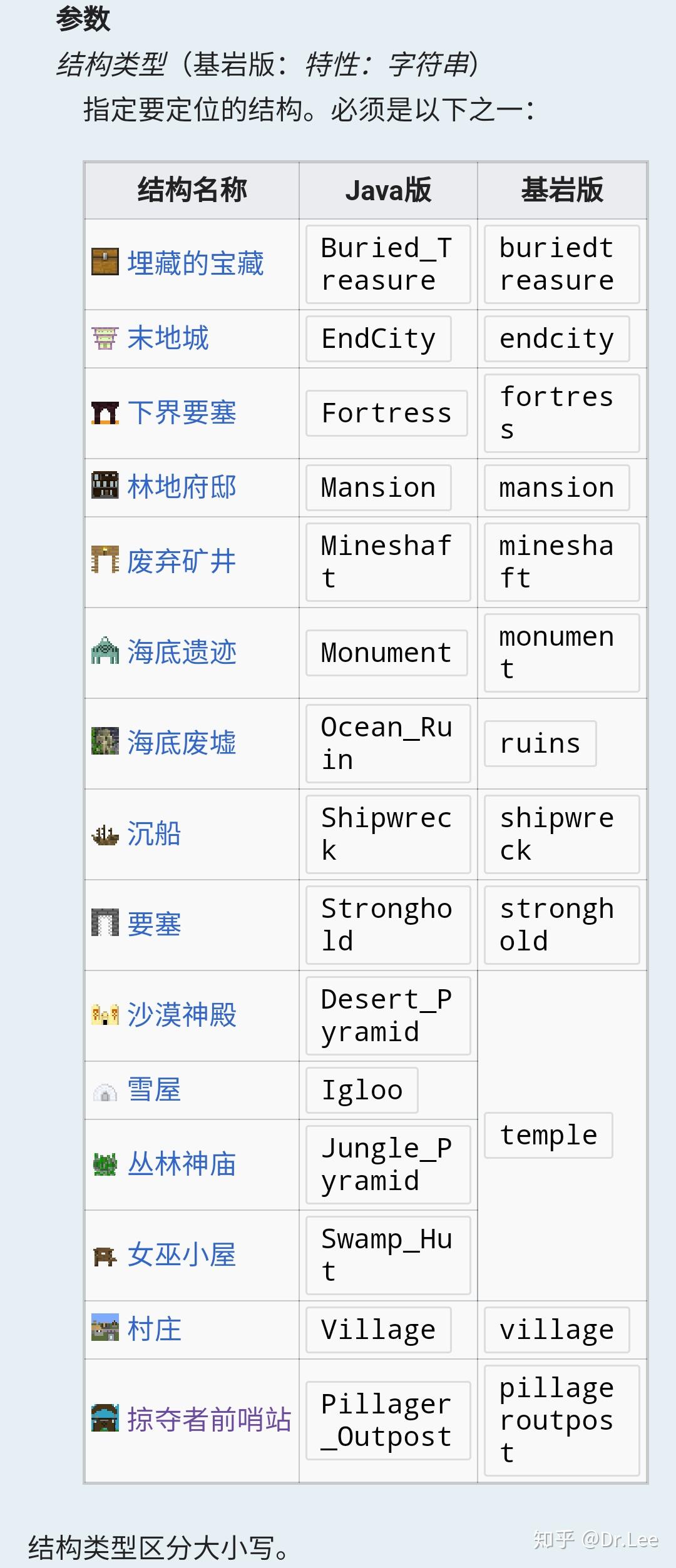The height and width of the screenshot is (1568, 676).
Task: Click the shipwreck icon
Action: (105, 833)
